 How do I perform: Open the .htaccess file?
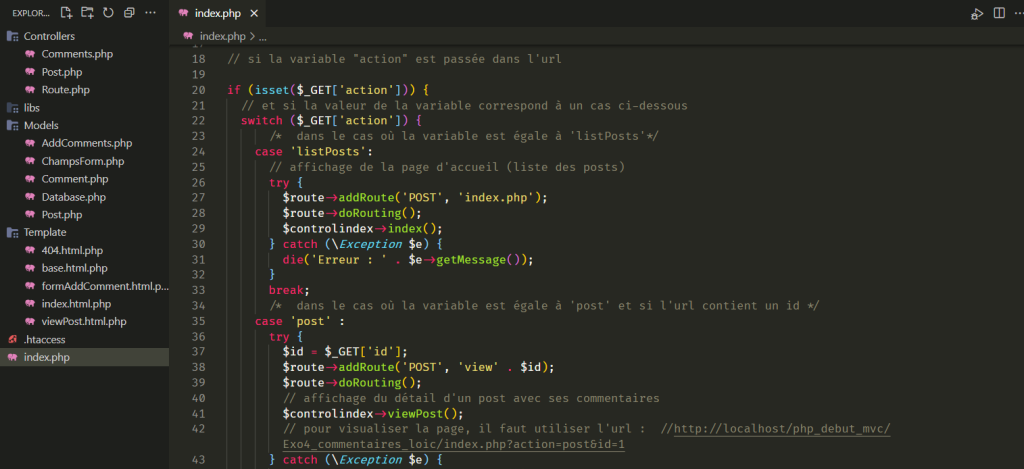pos(45,339)
